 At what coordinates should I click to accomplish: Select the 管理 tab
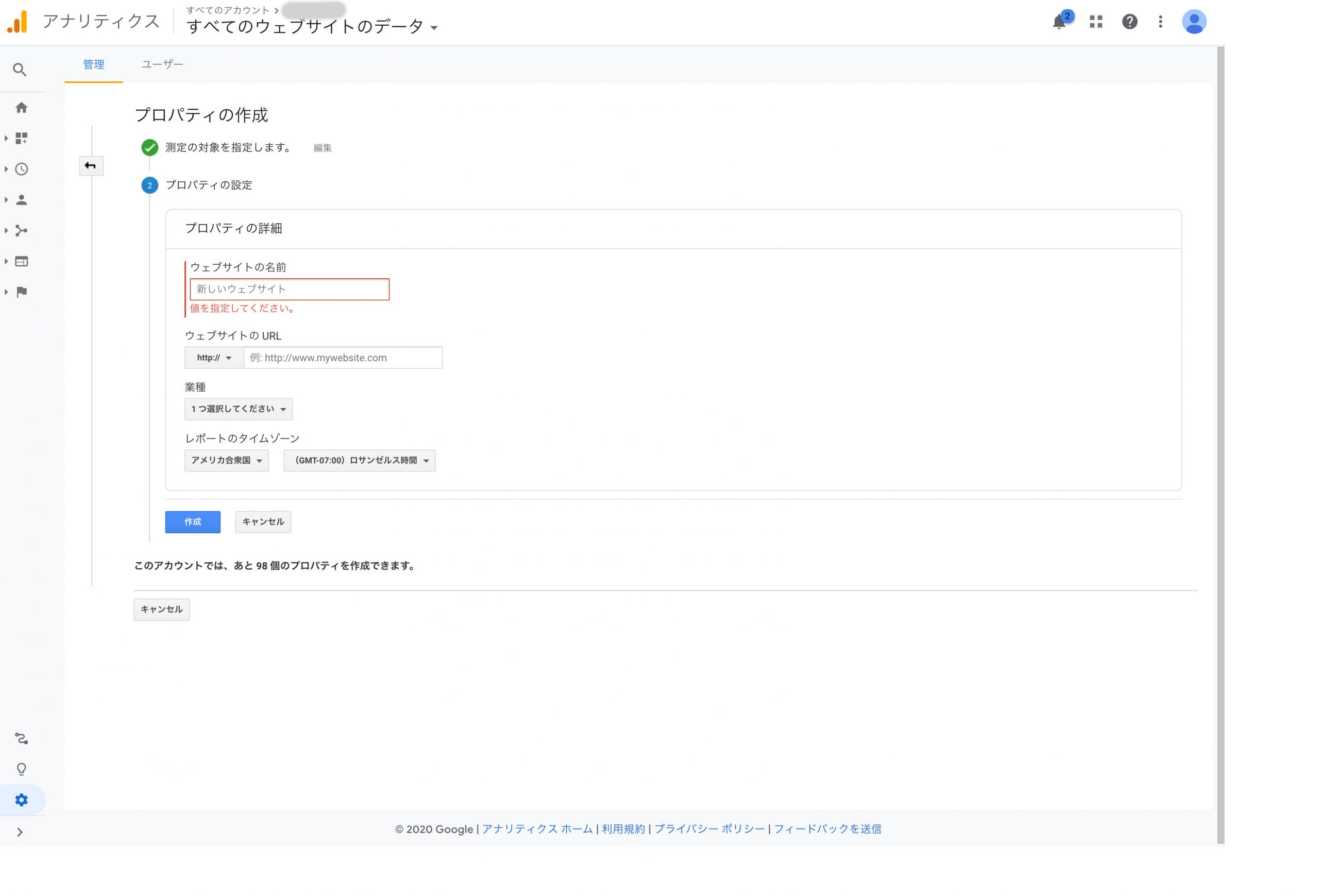[94, 65]
